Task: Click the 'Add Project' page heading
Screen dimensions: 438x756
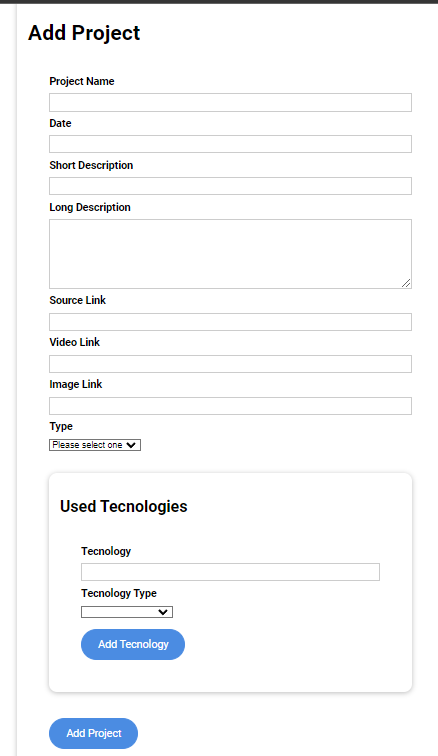Action: [84, 33]
